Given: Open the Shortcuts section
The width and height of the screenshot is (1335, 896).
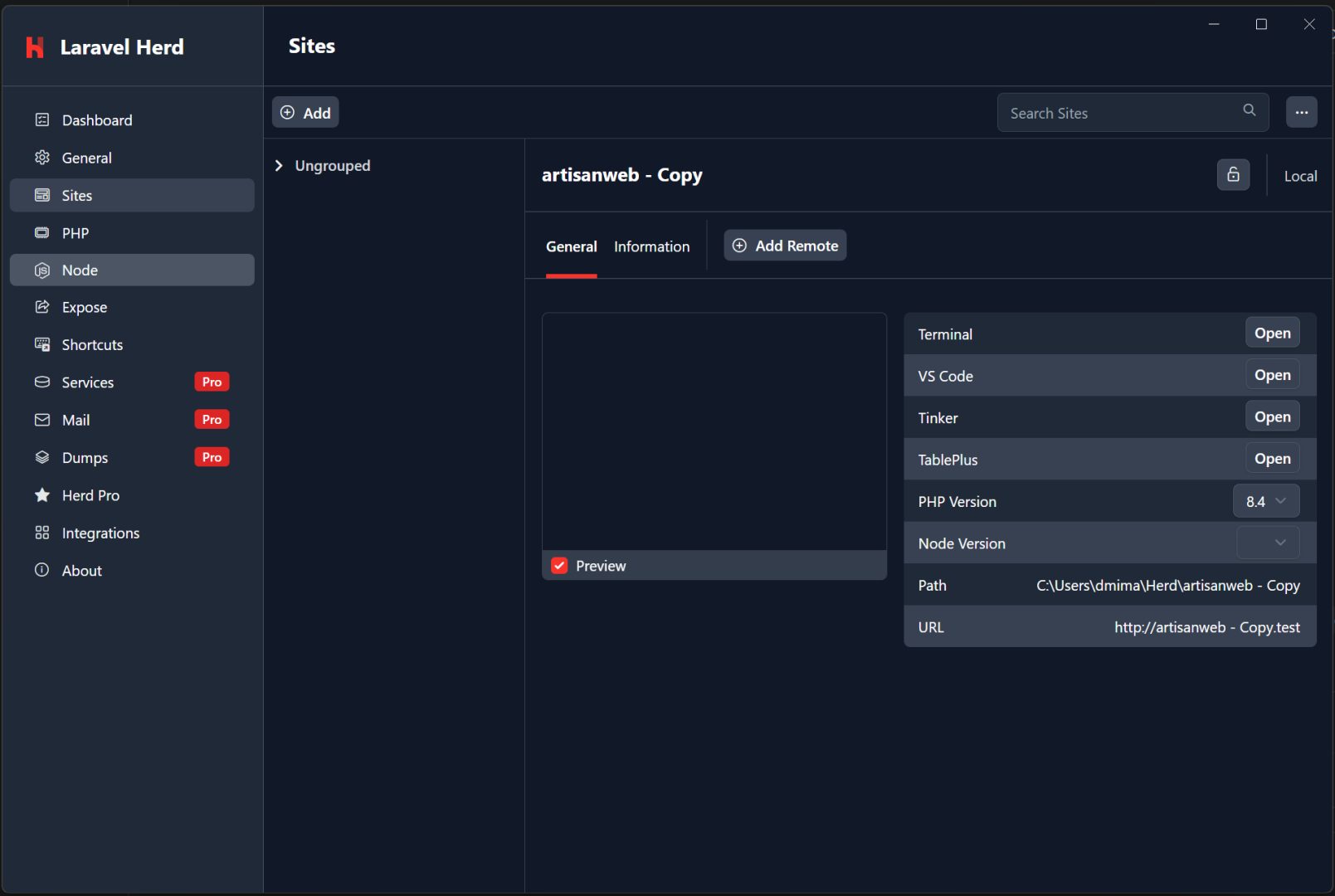Looking at the screenshot, I should [132, 344].
